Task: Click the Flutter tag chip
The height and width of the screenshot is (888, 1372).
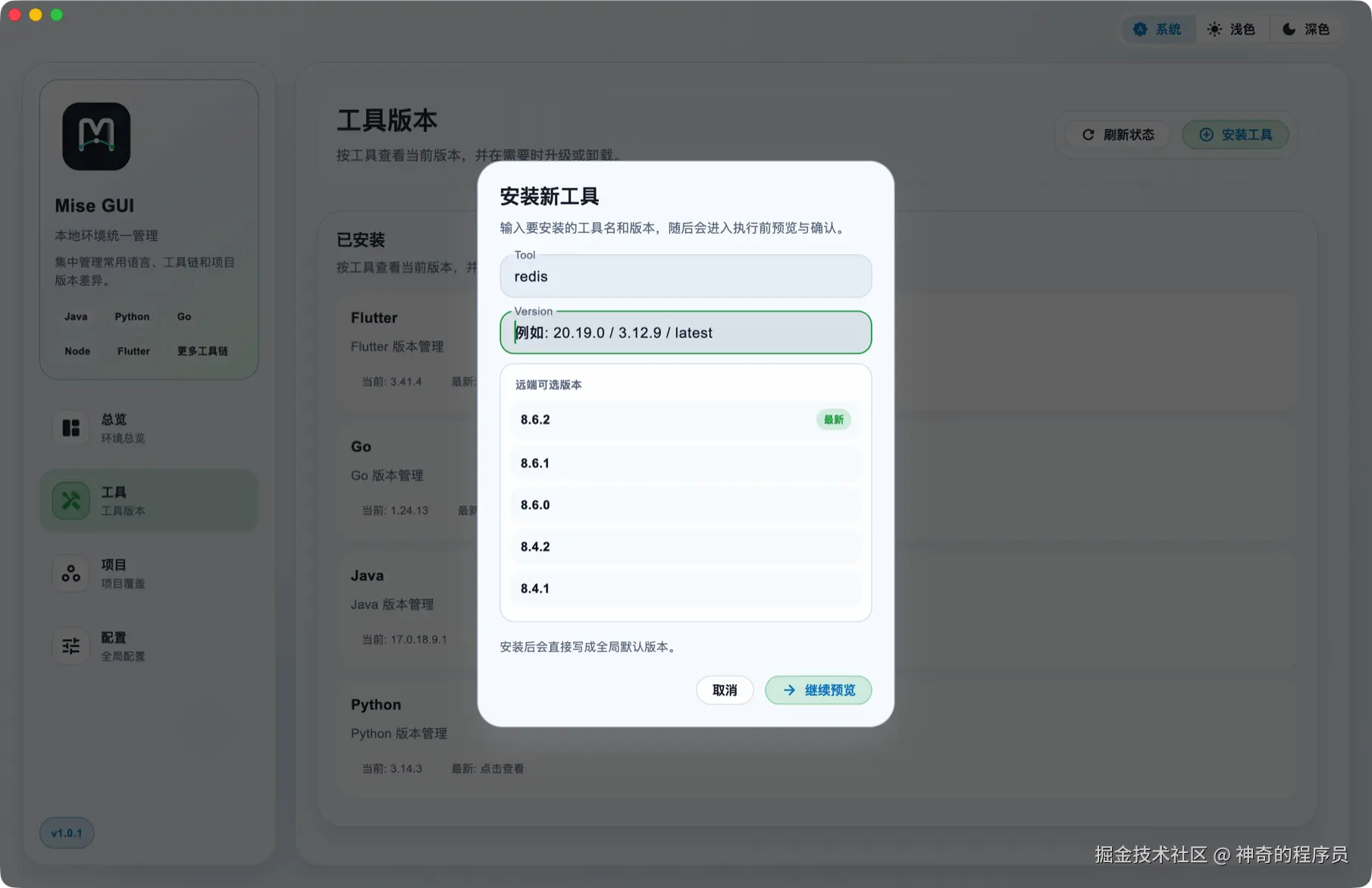Action: tap(133, 351)
